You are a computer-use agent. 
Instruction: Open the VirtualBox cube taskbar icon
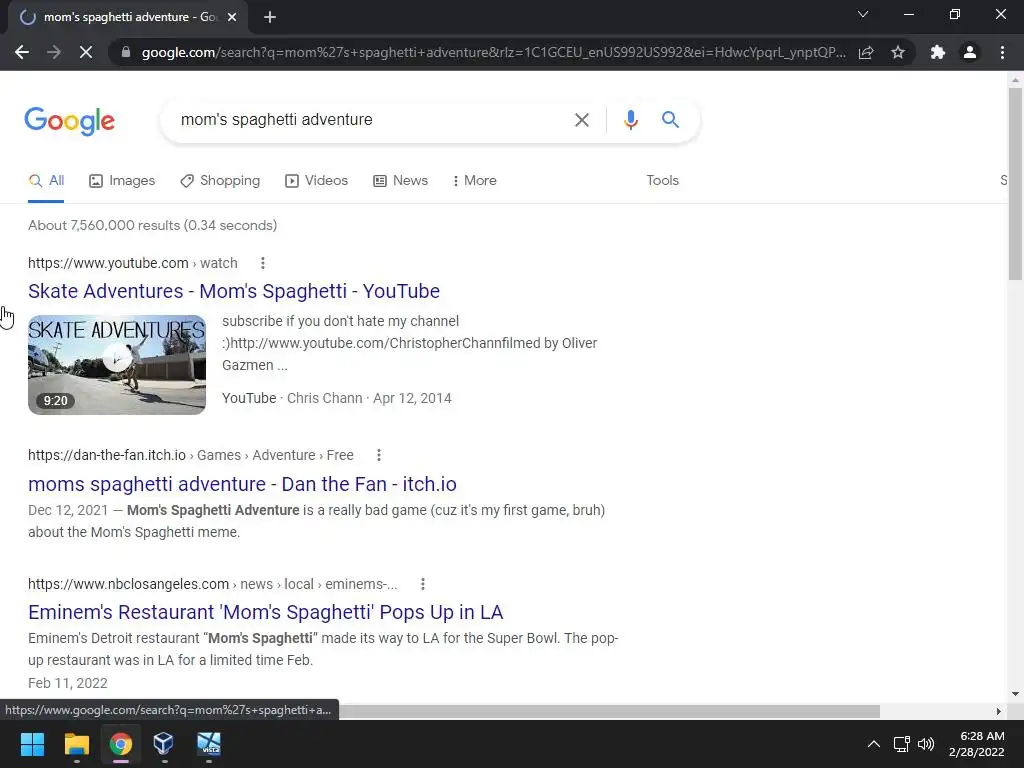click(x=164, y=744)
